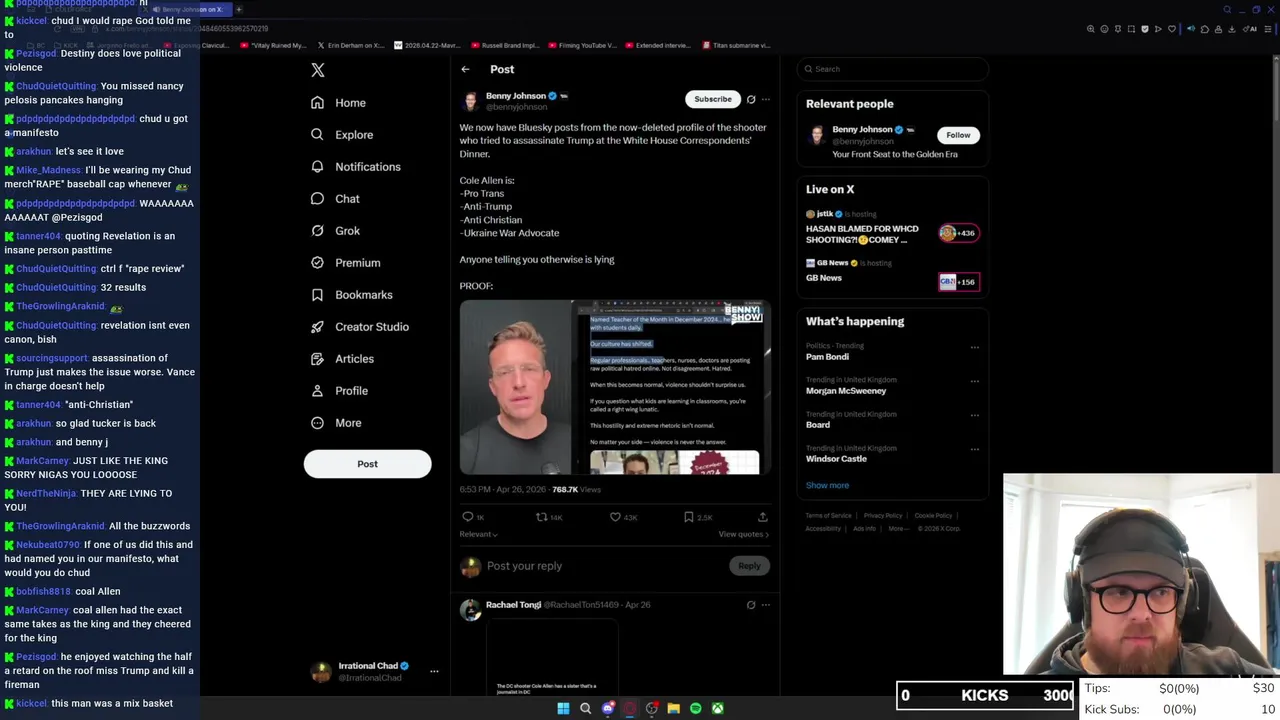Screen dimensions: 1280x720
Task: Expand the Relevant sort dropdown
Action: click(478, 534)
